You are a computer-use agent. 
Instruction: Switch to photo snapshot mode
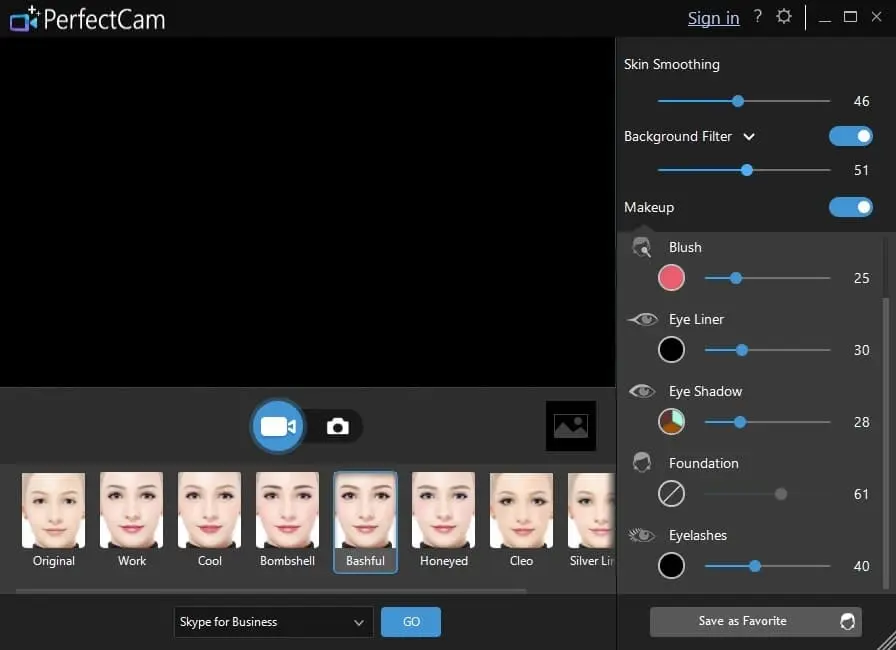coord(338,427)
